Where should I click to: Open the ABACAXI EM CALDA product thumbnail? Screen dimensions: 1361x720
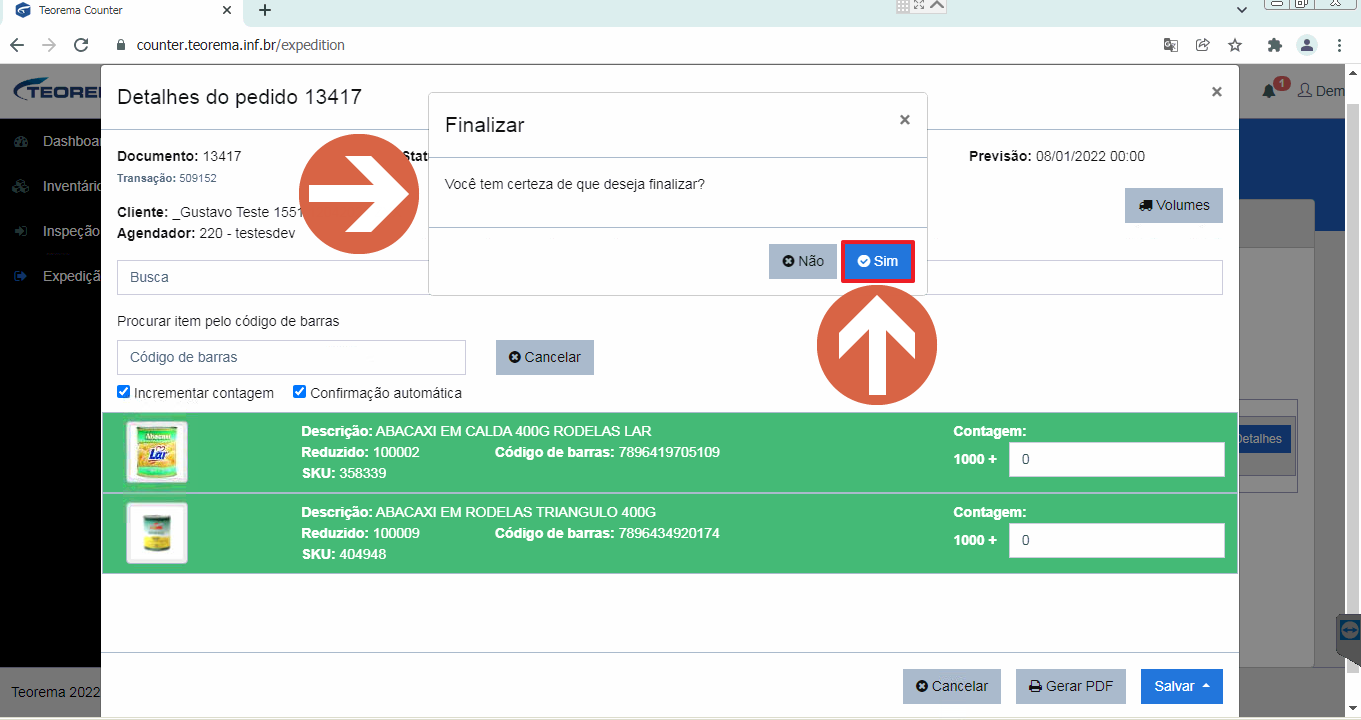click(x=157, y=452)
